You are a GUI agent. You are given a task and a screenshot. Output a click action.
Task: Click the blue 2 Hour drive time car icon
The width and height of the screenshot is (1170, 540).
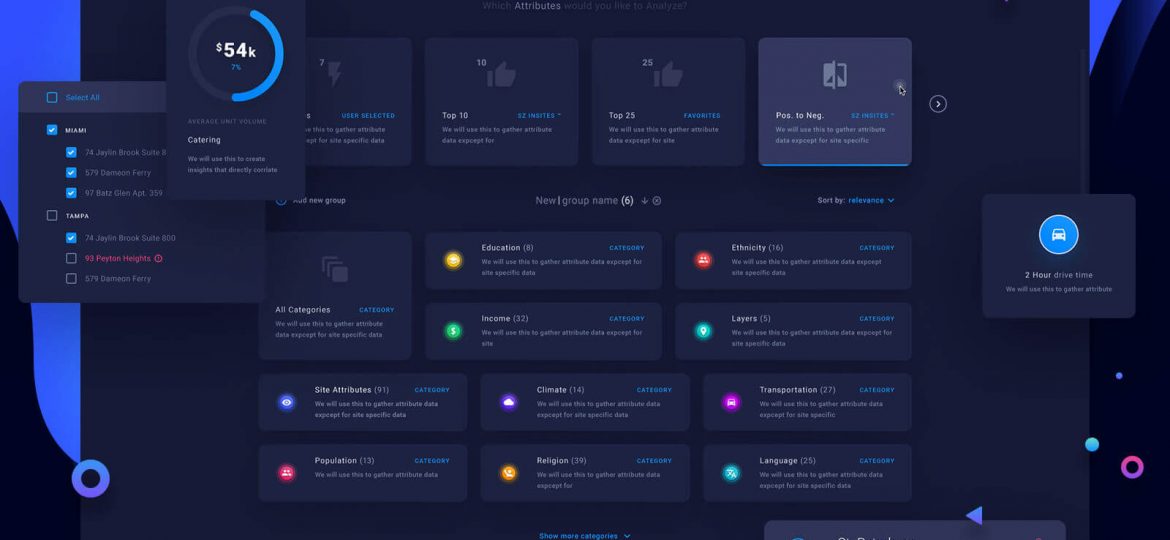tap(1058, 235)
